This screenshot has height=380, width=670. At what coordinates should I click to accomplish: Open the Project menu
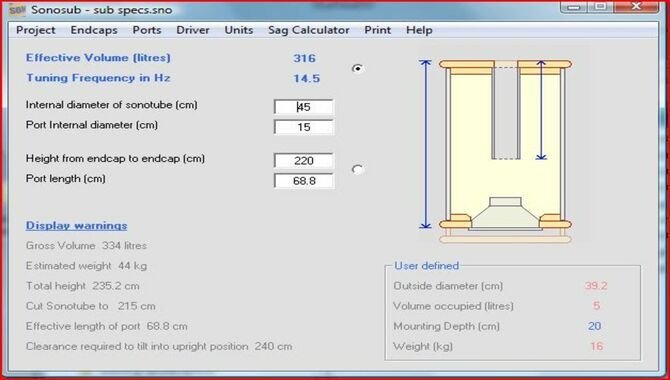[x=36, y=30]
